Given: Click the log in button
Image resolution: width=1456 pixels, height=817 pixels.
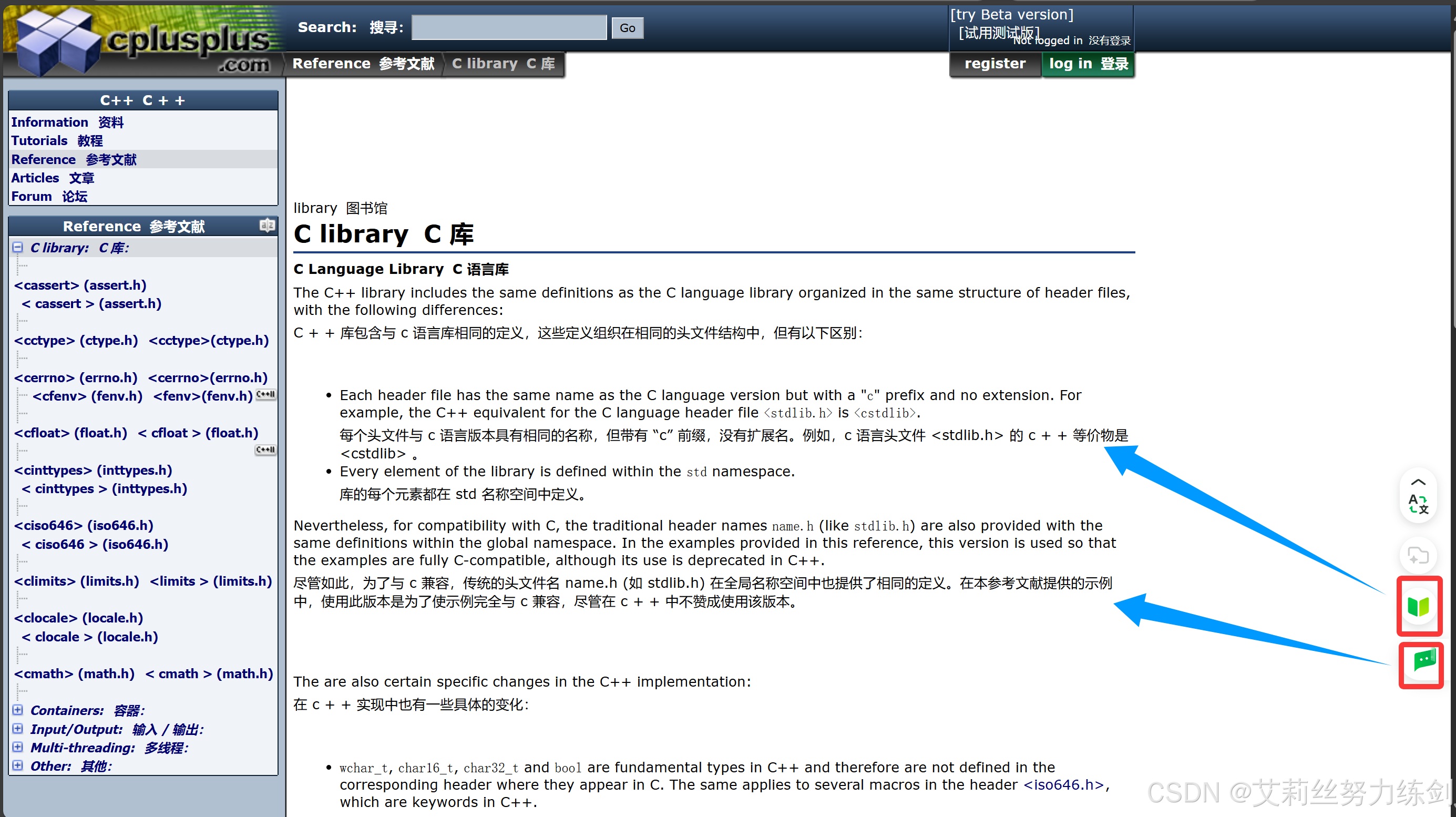Looking at the screenshot, I should tap(1088, 64).
